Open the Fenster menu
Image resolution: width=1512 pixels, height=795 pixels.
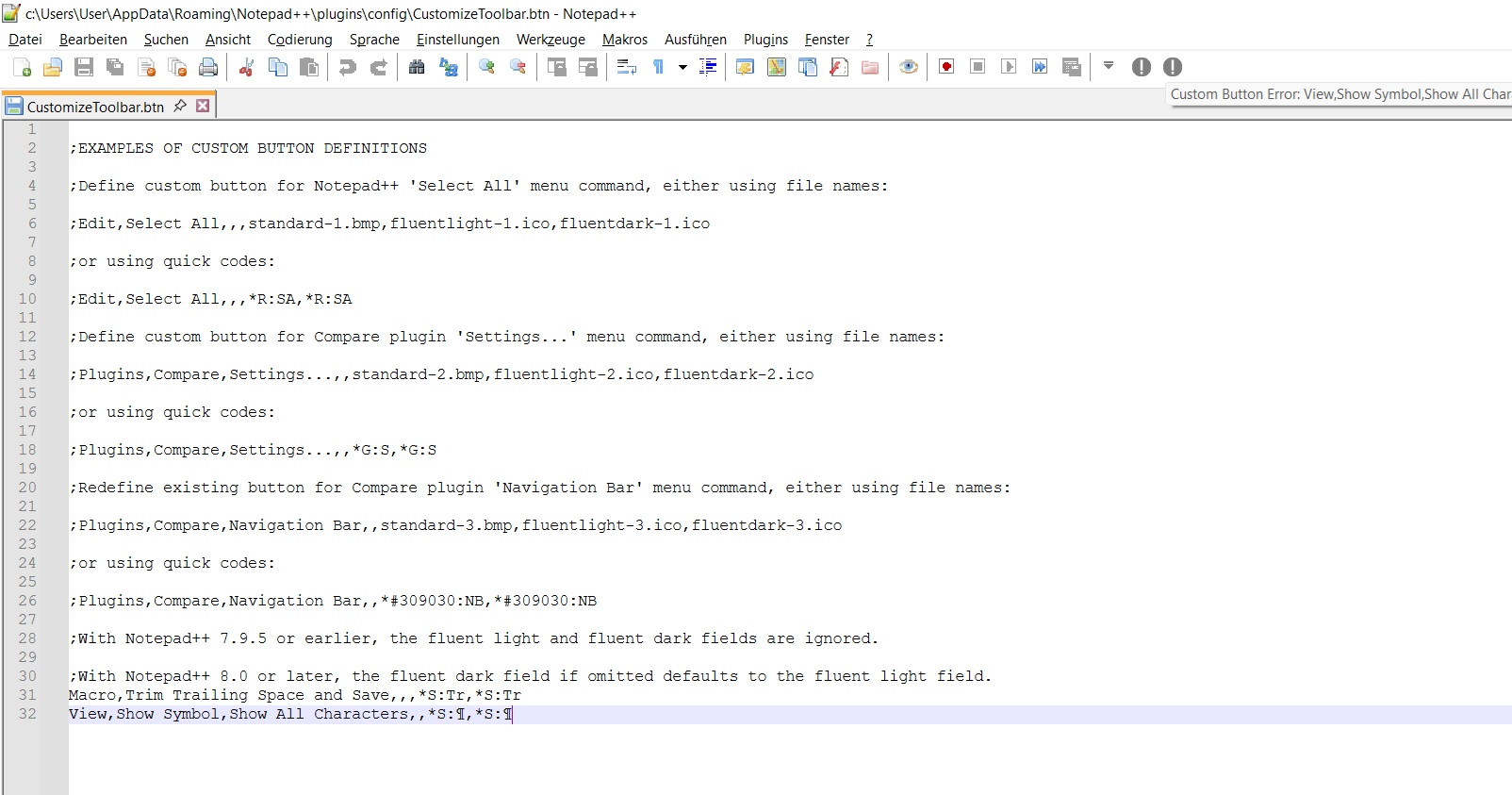point(827,40)
